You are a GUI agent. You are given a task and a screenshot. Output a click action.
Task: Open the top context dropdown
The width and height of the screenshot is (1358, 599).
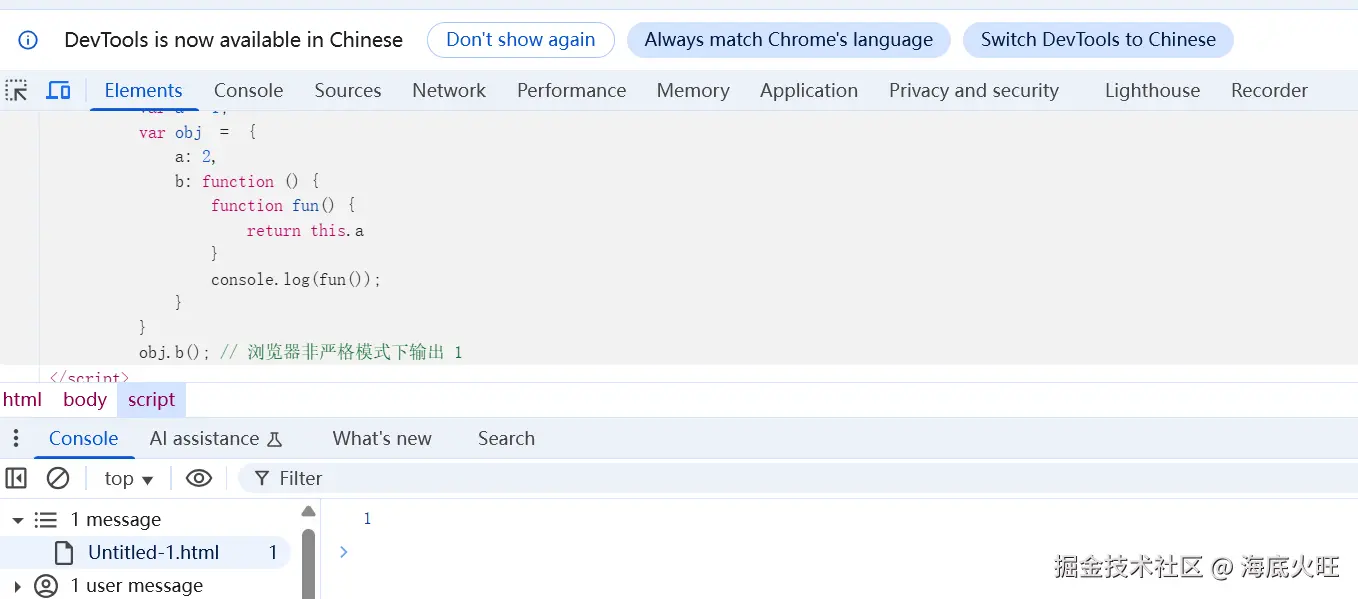point(129,478)
